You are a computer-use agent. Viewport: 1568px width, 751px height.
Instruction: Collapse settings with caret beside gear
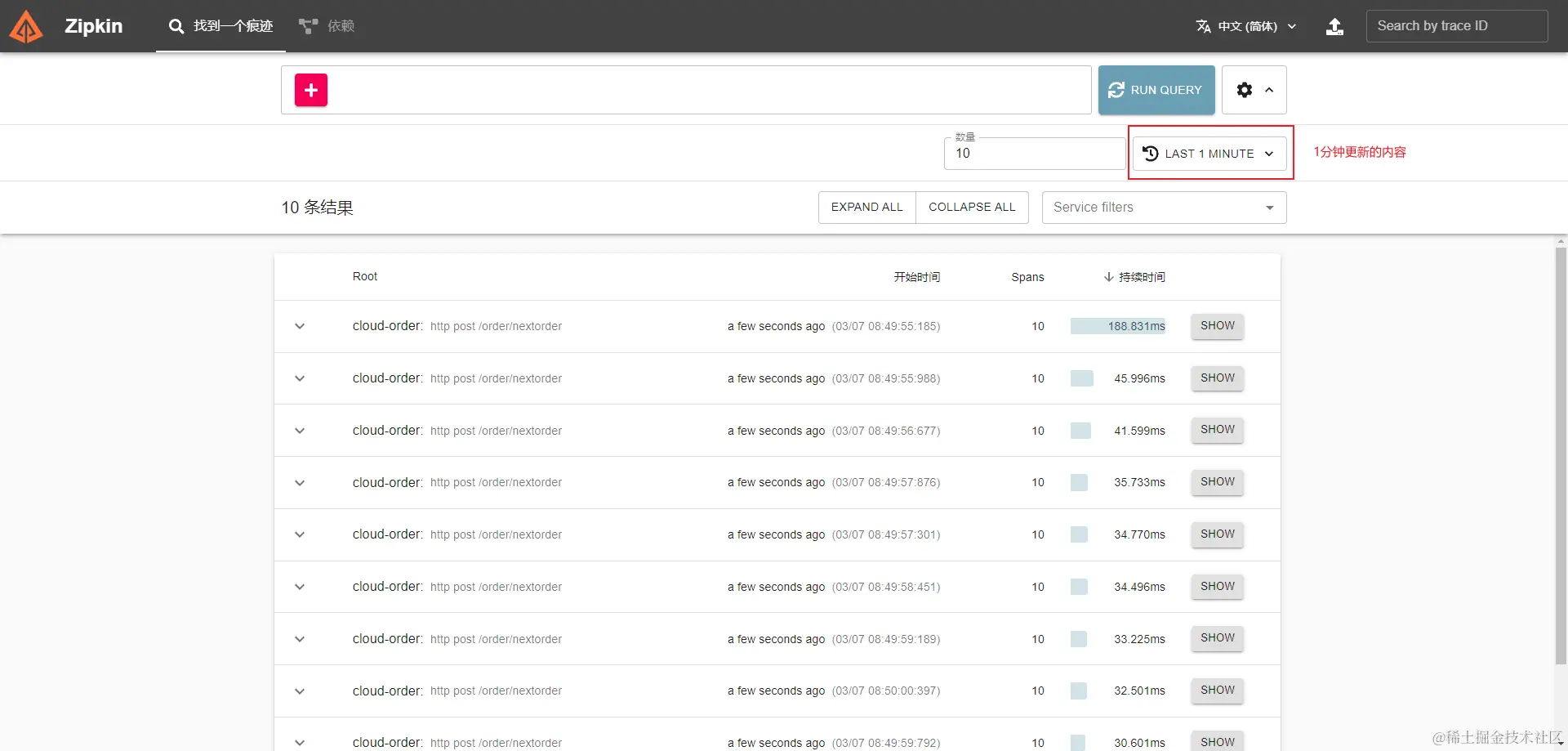tap(1269, 90)
